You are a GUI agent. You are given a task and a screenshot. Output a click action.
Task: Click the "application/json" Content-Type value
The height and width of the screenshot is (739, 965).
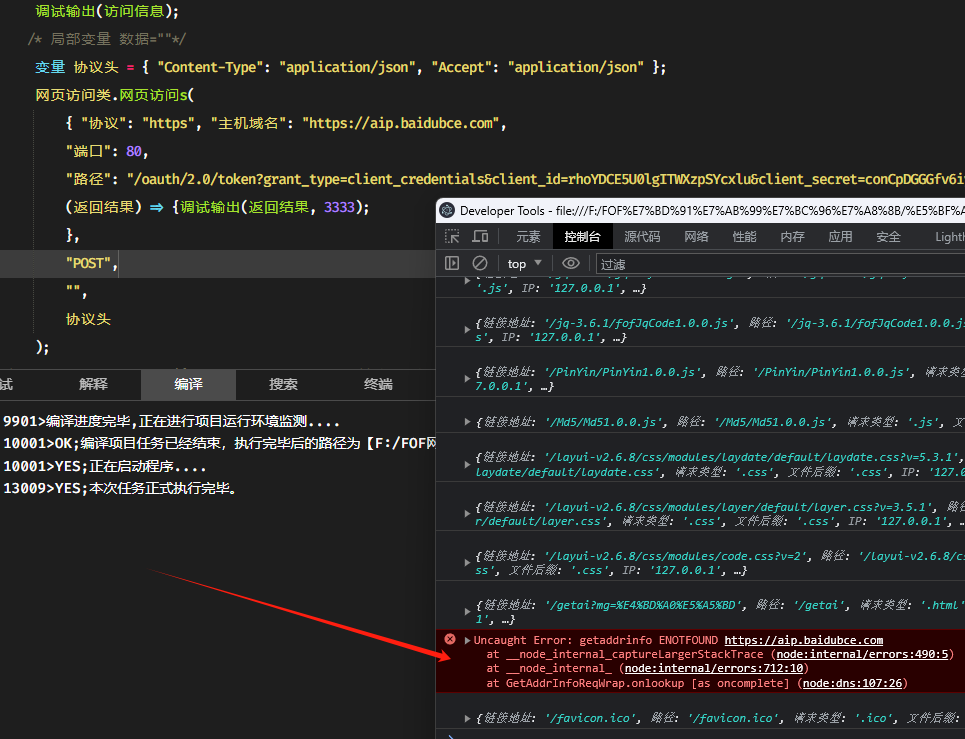347,67
